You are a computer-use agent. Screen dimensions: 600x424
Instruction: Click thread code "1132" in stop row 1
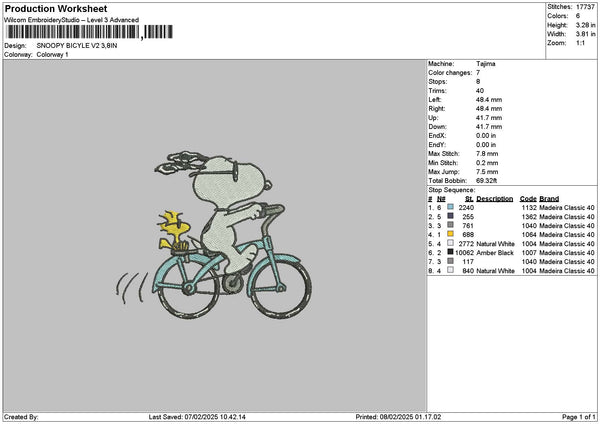point(529,207)
